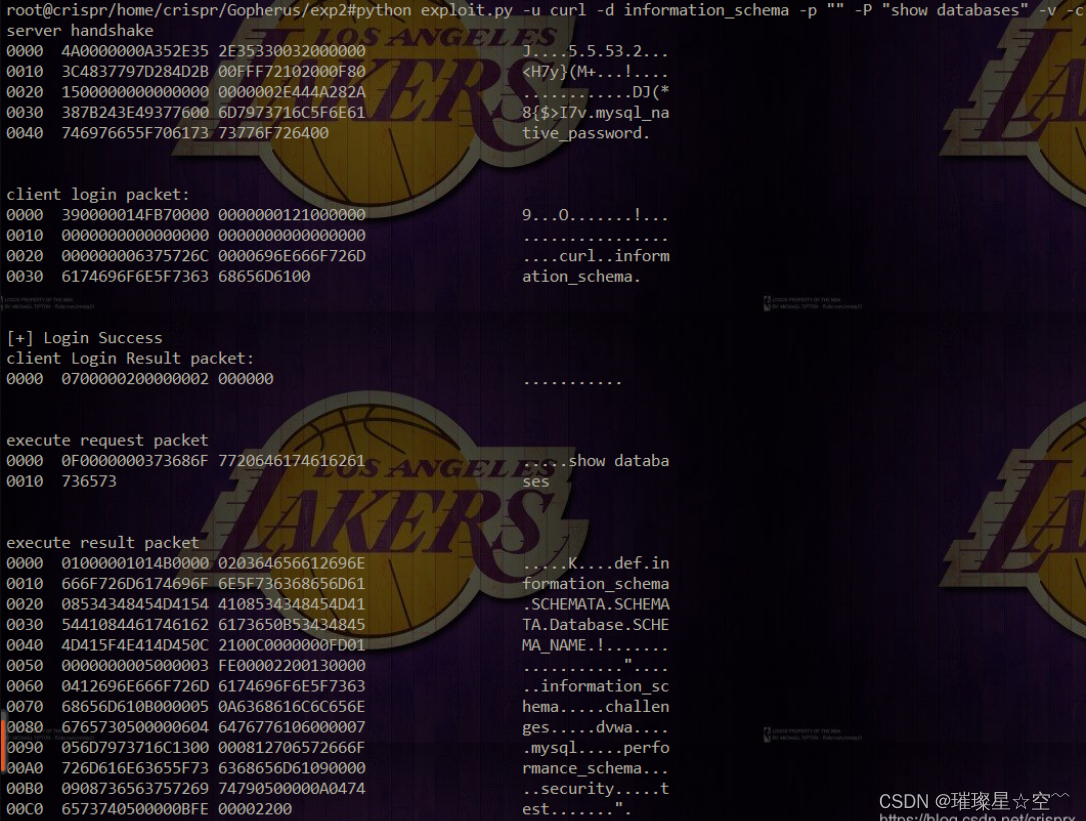The height and width of the screenshot is (821, 1086).
Task: Click the '[+] Login Success' line
Action: (x=84, y=338)
